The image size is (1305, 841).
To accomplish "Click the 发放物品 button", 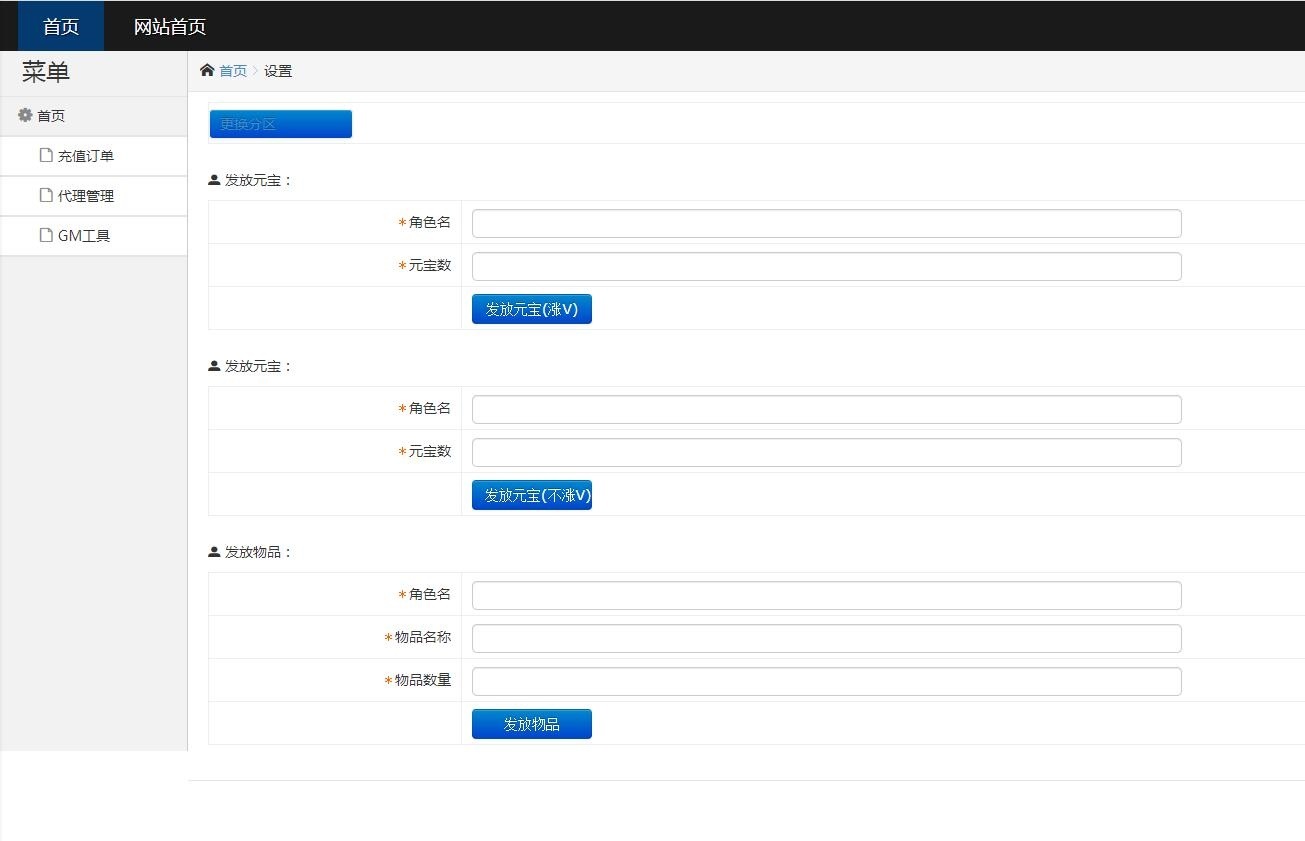I will point(531,723).
